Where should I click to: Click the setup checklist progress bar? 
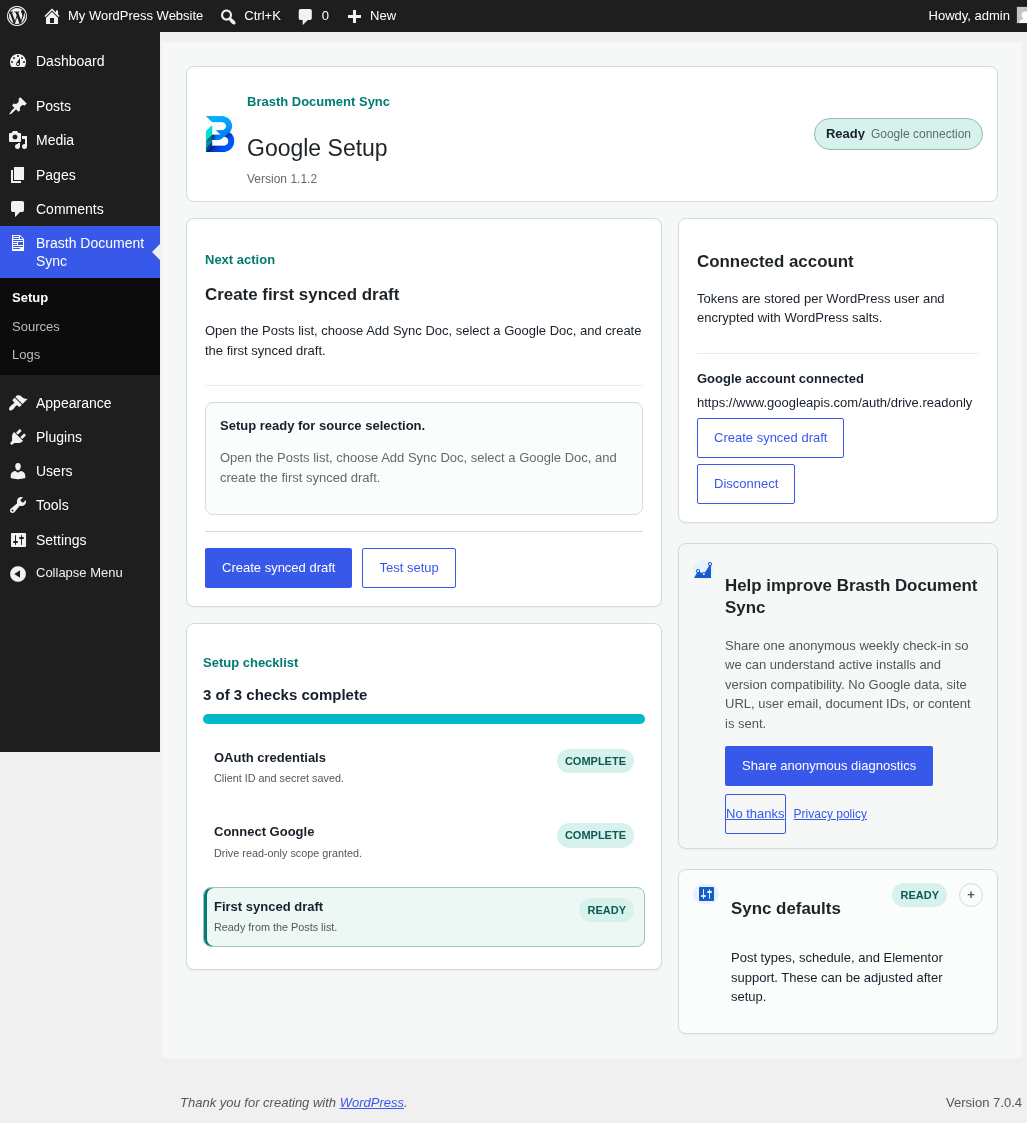(424, 719)
